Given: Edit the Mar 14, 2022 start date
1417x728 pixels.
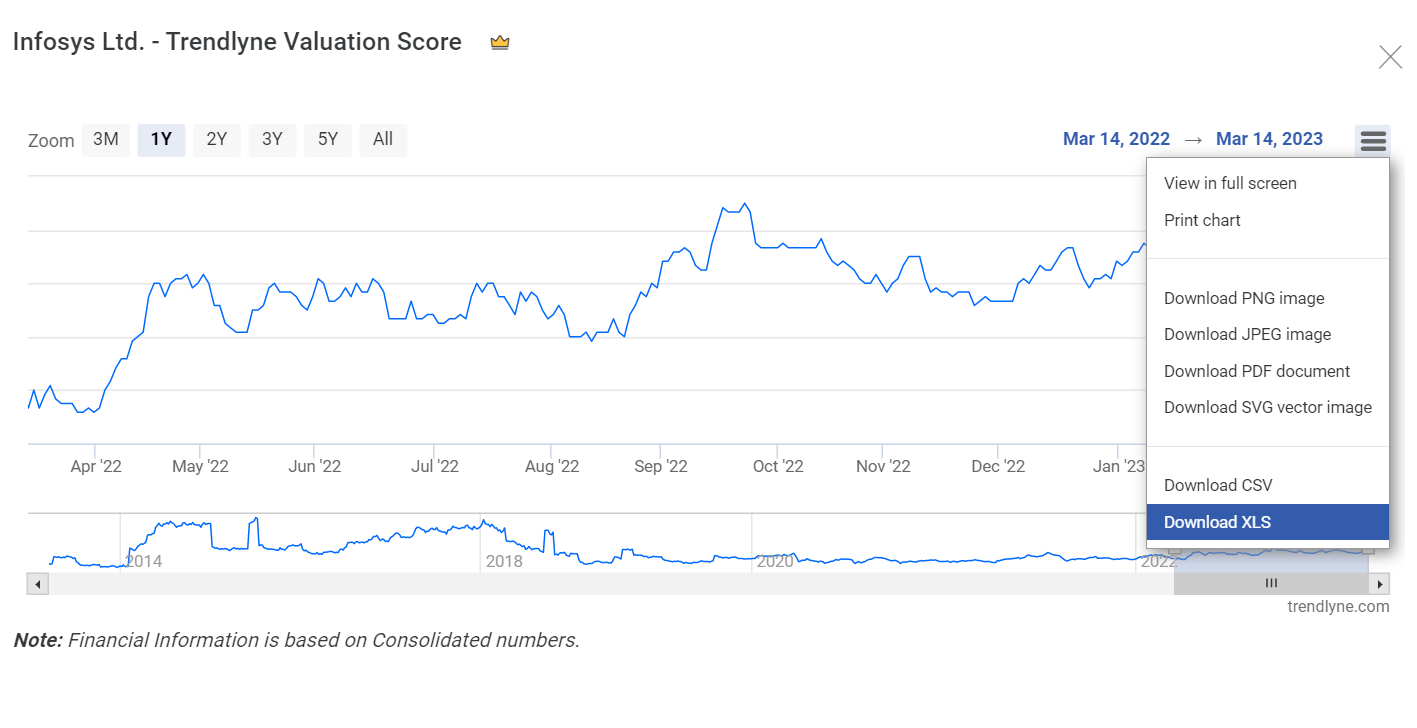Looking at the screenshot, I should coord(1116,139).
